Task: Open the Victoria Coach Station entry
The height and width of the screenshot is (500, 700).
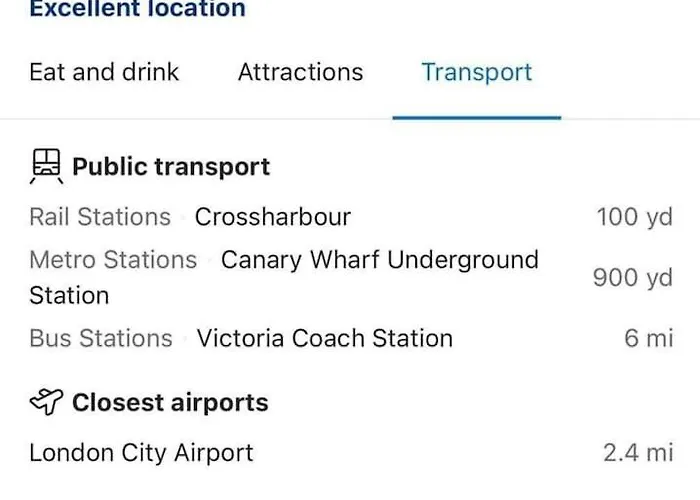Action: [325, 338]
